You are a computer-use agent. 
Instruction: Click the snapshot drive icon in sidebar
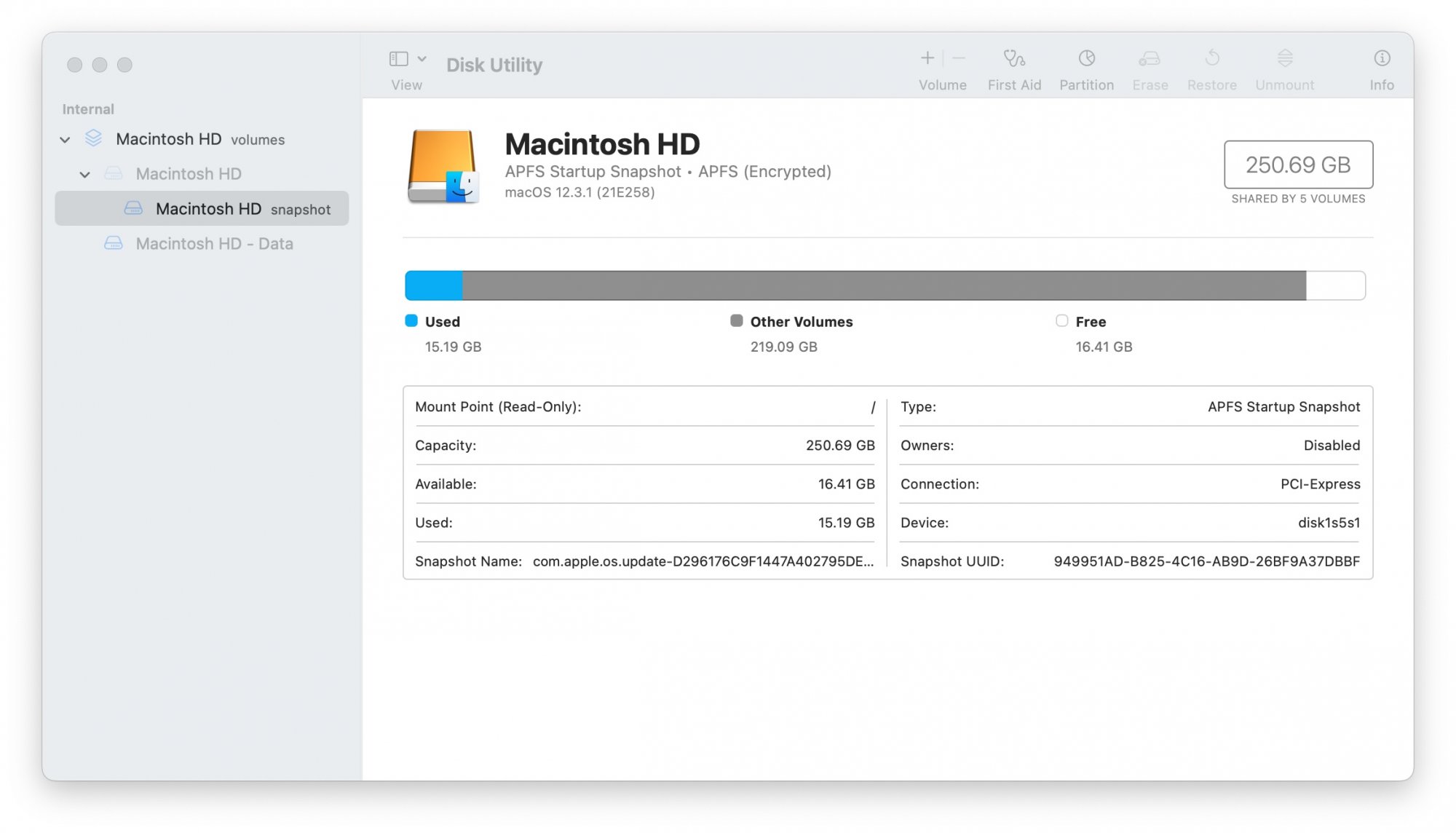(133, 208)
